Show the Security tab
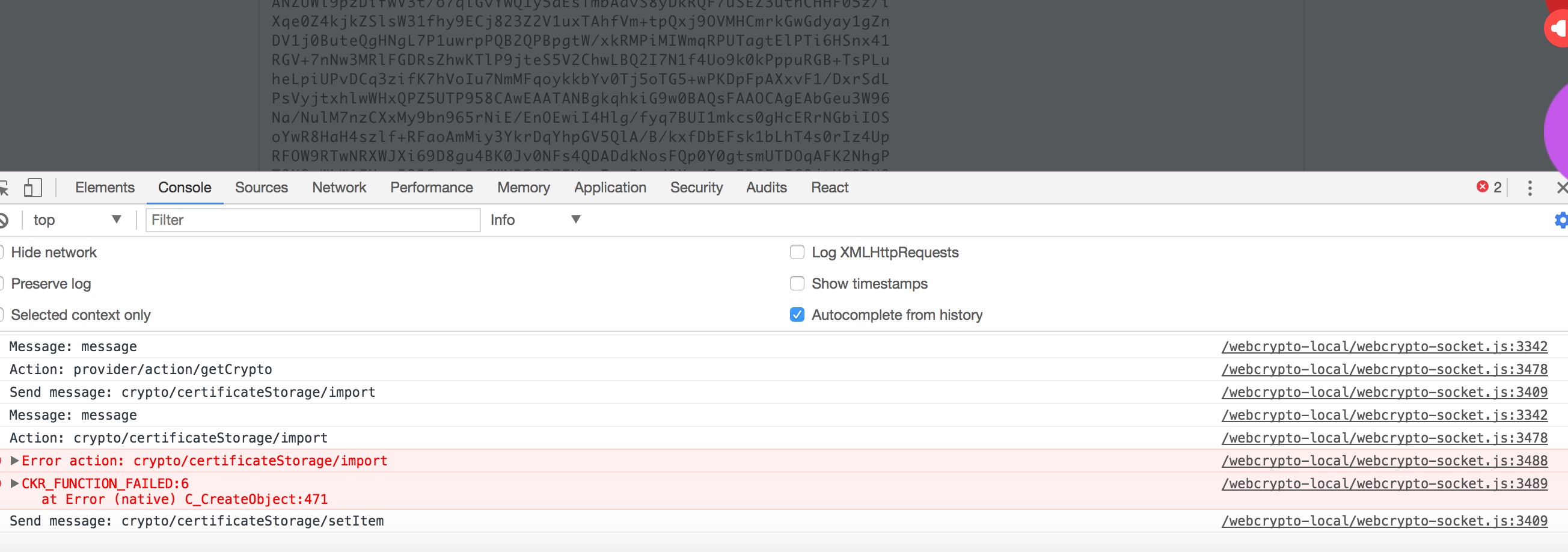1568x552 pixels. coord(696,188)
